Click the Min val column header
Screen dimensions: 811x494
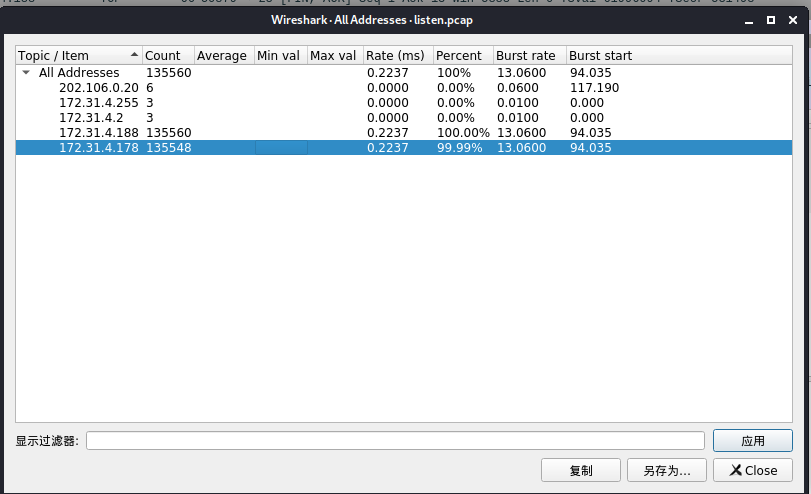(280, 55)
